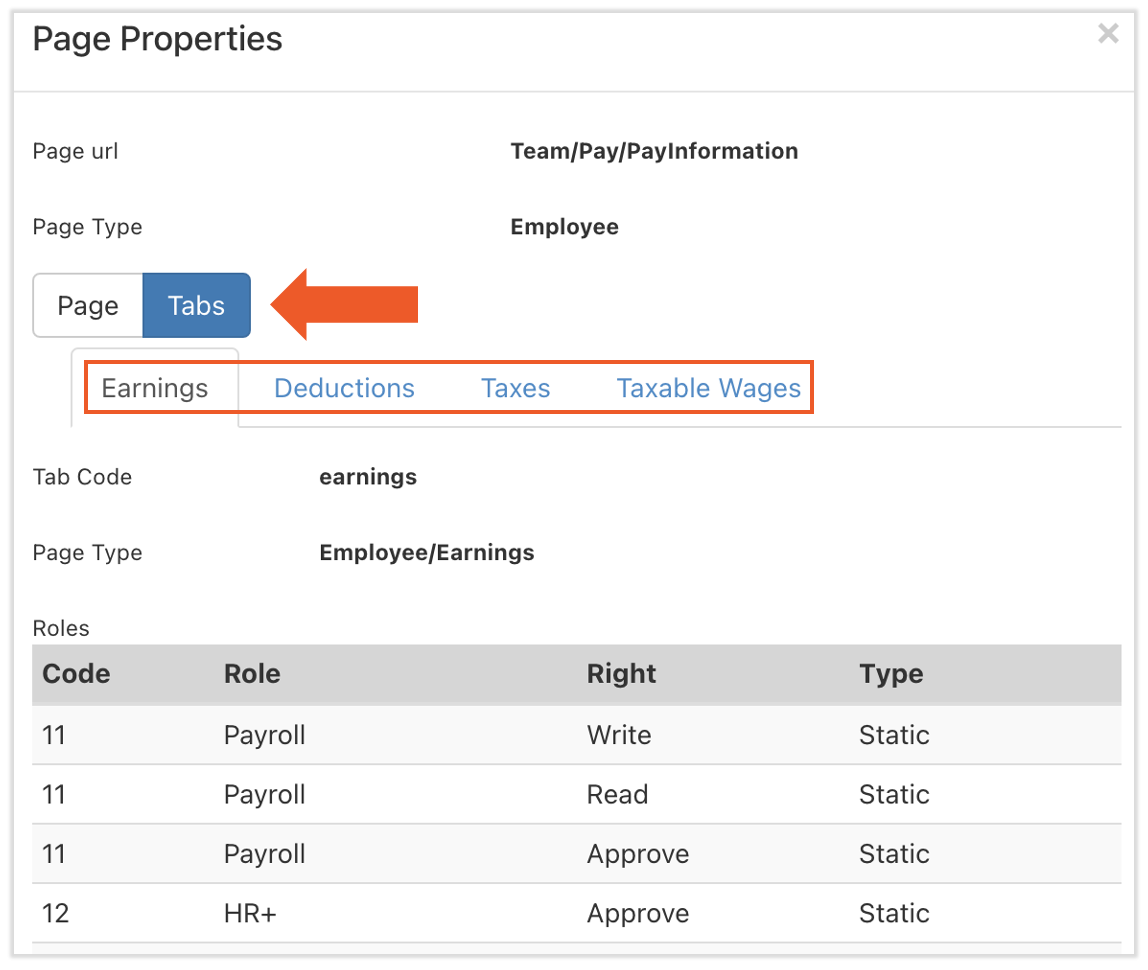Click the Code column header
Viewport: 1148px width, 970px height.
76,674
